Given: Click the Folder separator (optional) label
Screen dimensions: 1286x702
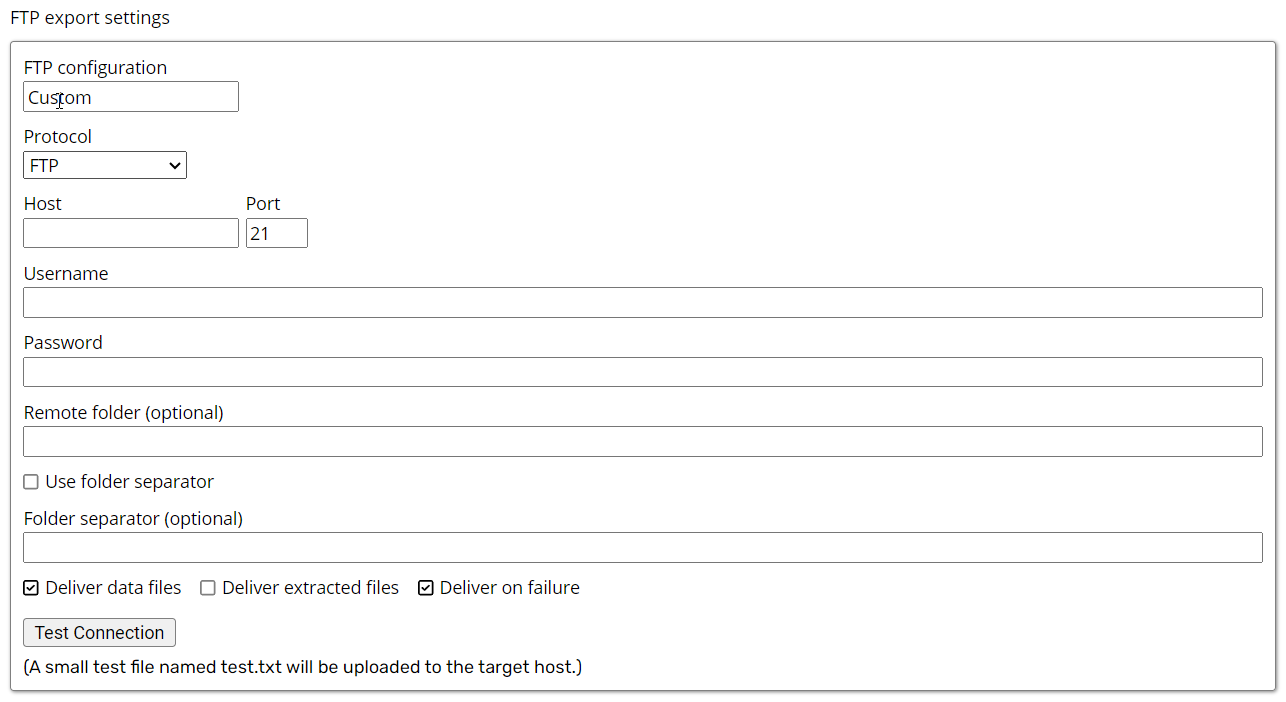Looking at the screenshot, I should coord(133,519).
